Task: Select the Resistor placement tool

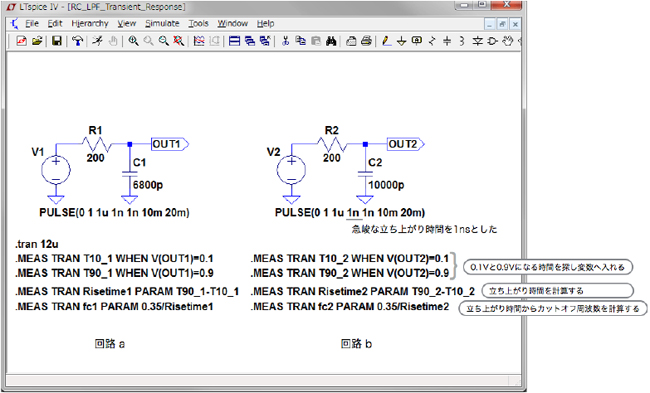Action: (432, 41)
